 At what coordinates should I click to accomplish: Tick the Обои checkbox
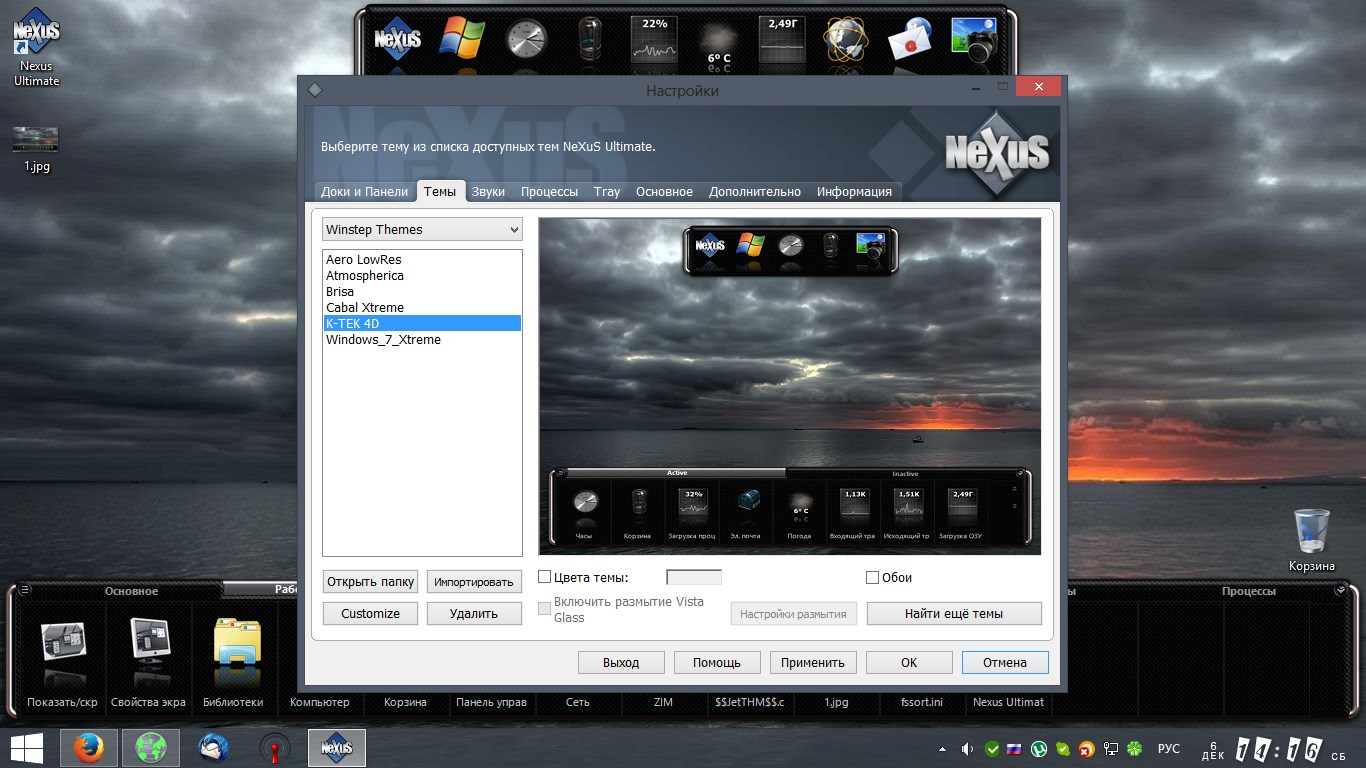click(872, 577)
